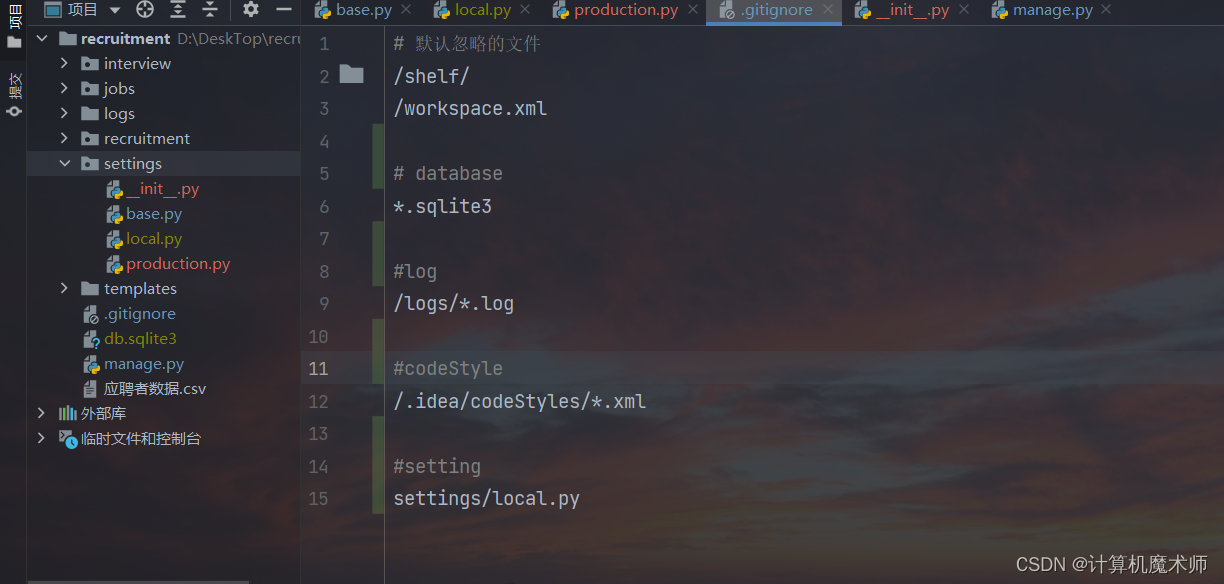
Task: Expand 临时文件和控制台 node
Action: 41,438
